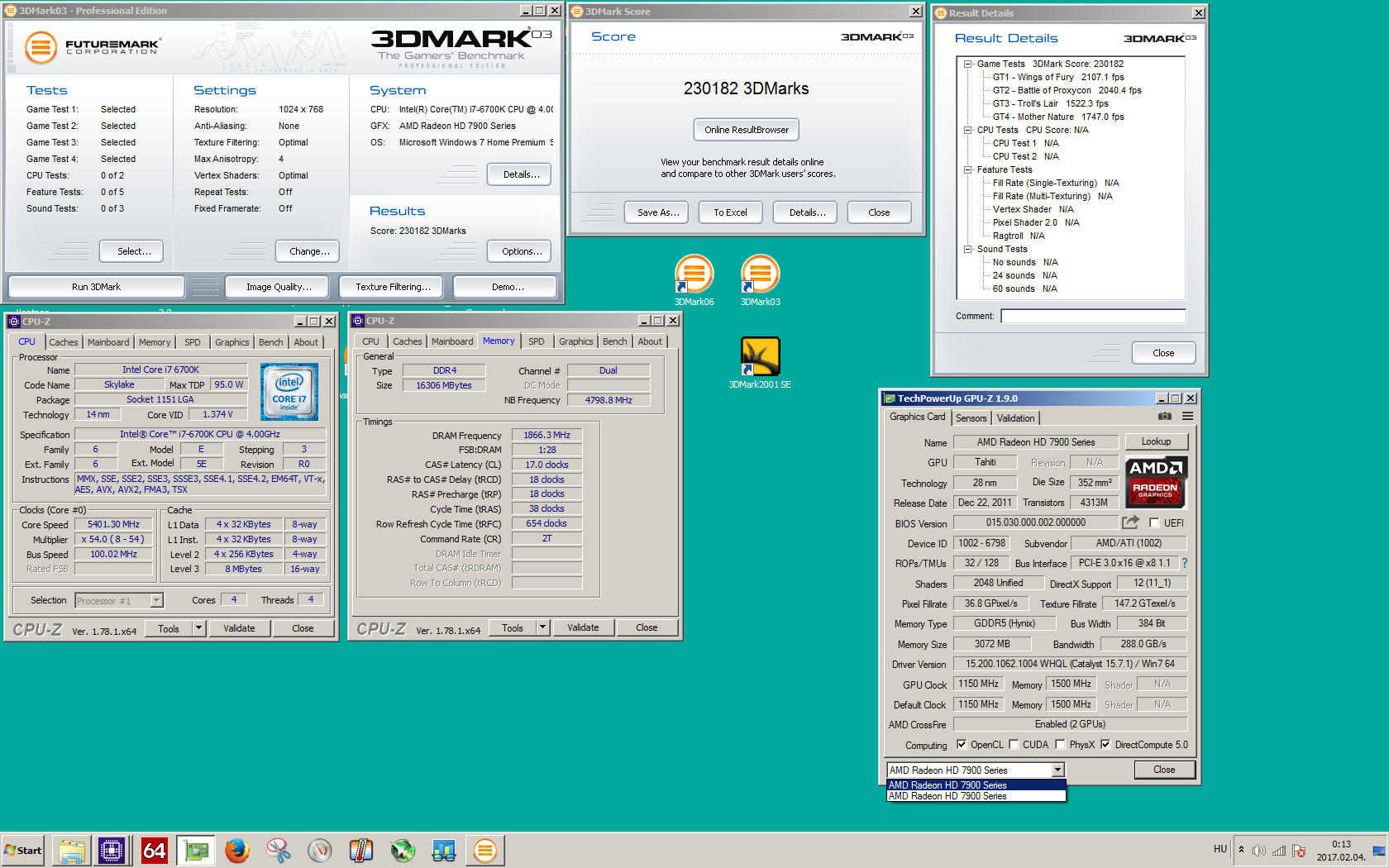Image resolution: width=1389 pixels, height=868 pixels.
Task: Click GPU-Z screenshot camera icon
Action: [x=1164, y=417]
